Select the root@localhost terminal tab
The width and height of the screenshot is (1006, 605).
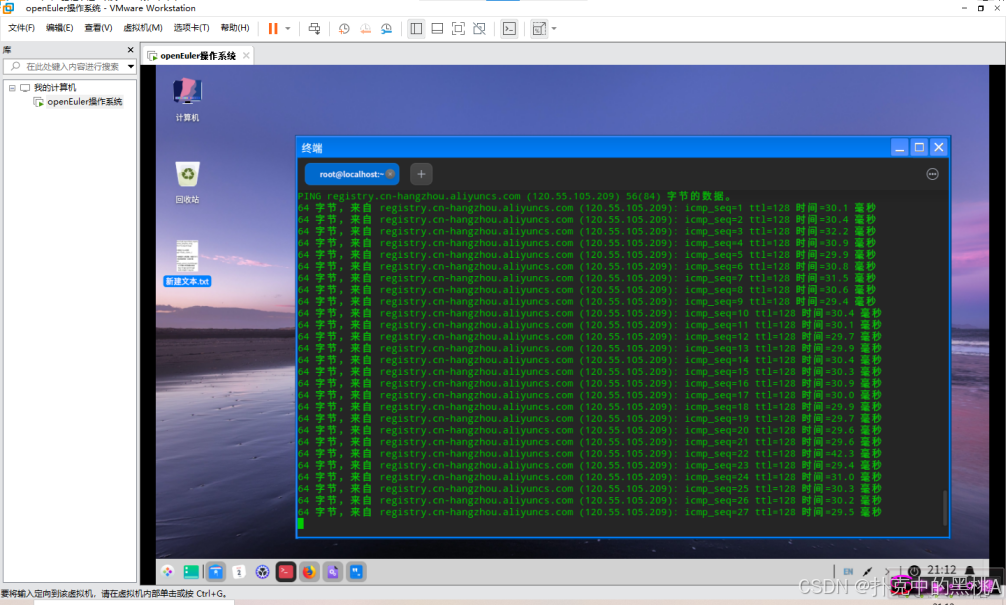350,174
